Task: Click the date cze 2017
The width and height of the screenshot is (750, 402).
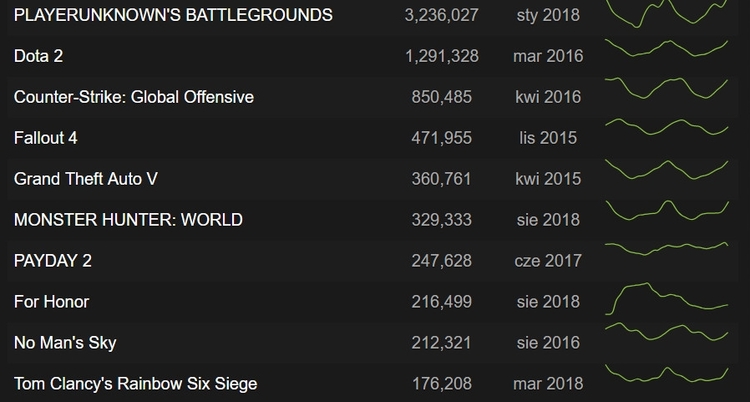Action: click(x=548, y=261)
